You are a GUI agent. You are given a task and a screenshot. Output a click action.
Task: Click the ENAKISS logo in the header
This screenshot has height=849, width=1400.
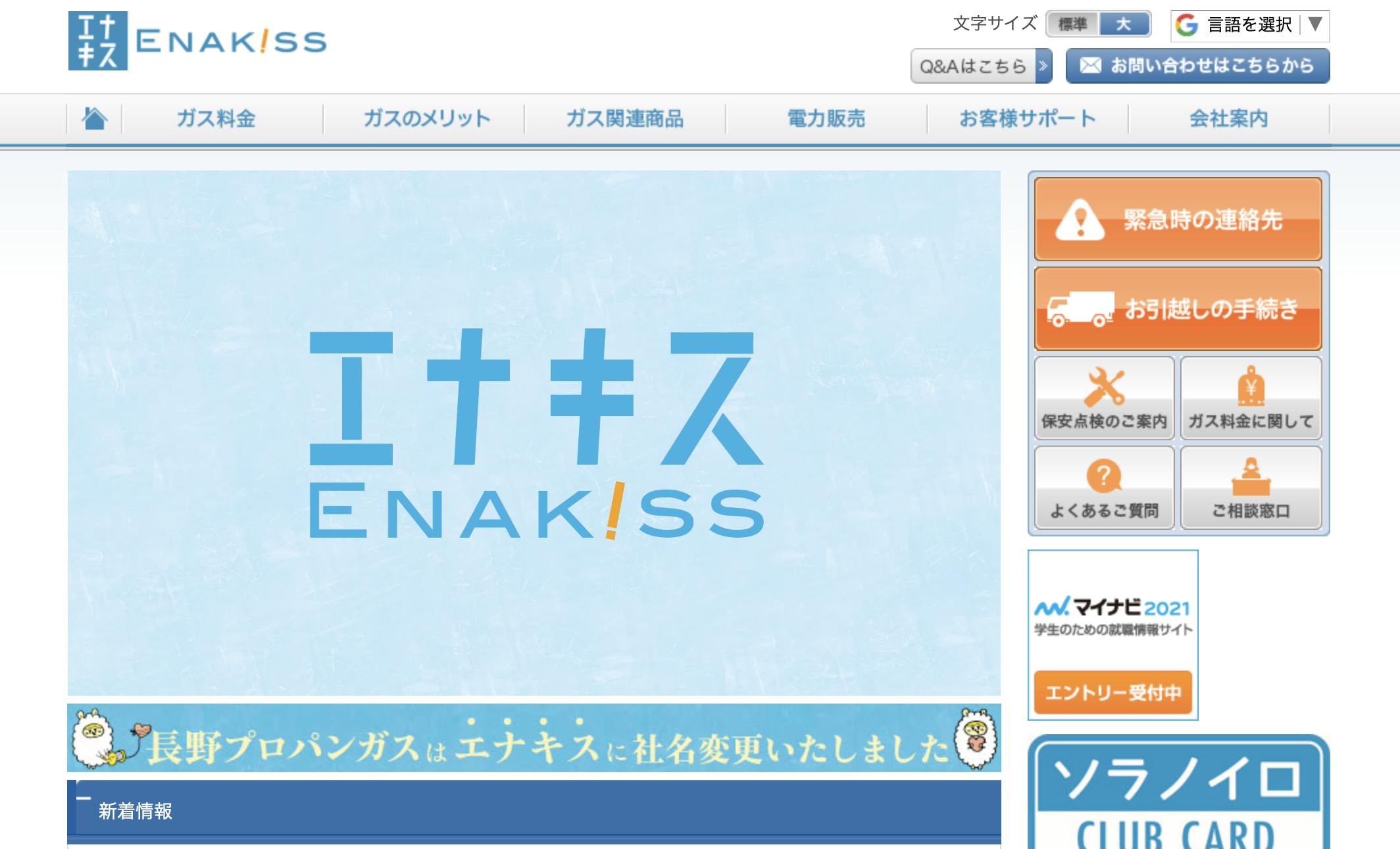click(x=197, y=41)
